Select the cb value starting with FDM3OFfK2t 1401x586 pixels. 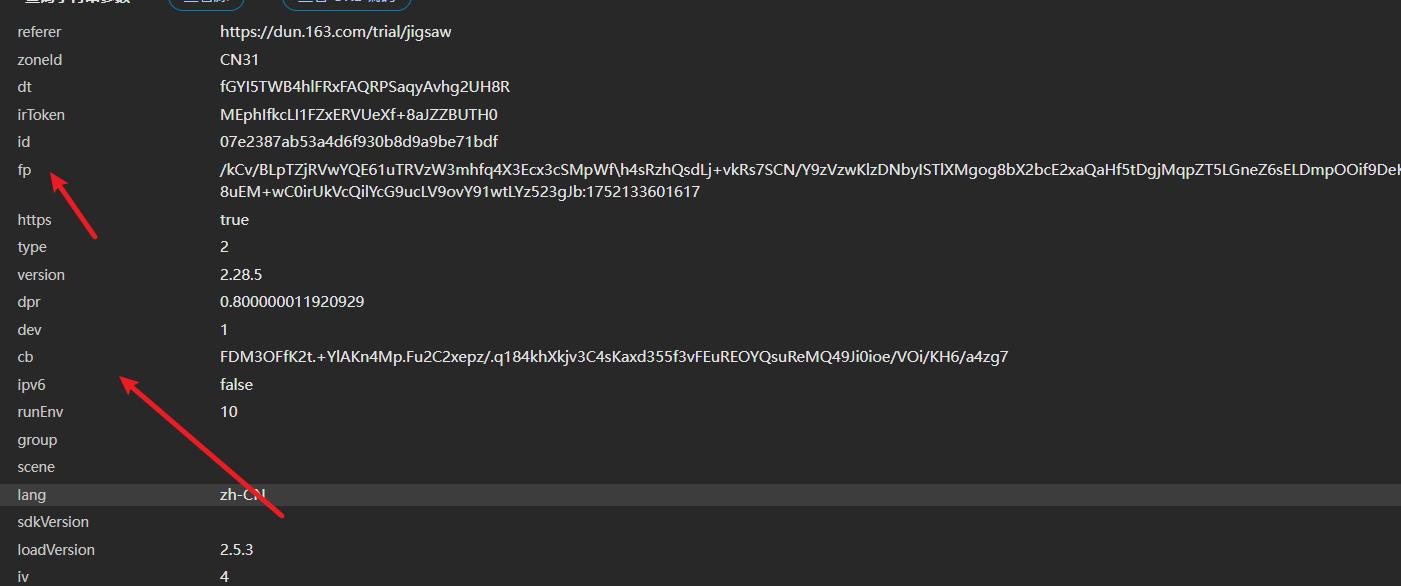[613, 357]
